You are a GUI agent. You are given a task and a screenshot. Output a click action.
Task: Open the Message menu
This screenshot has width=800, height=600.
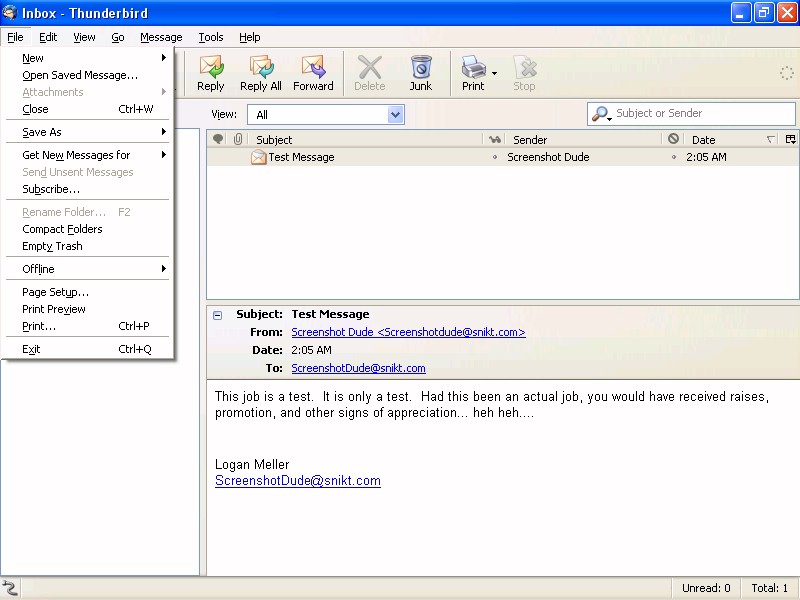tap(161, 37)
